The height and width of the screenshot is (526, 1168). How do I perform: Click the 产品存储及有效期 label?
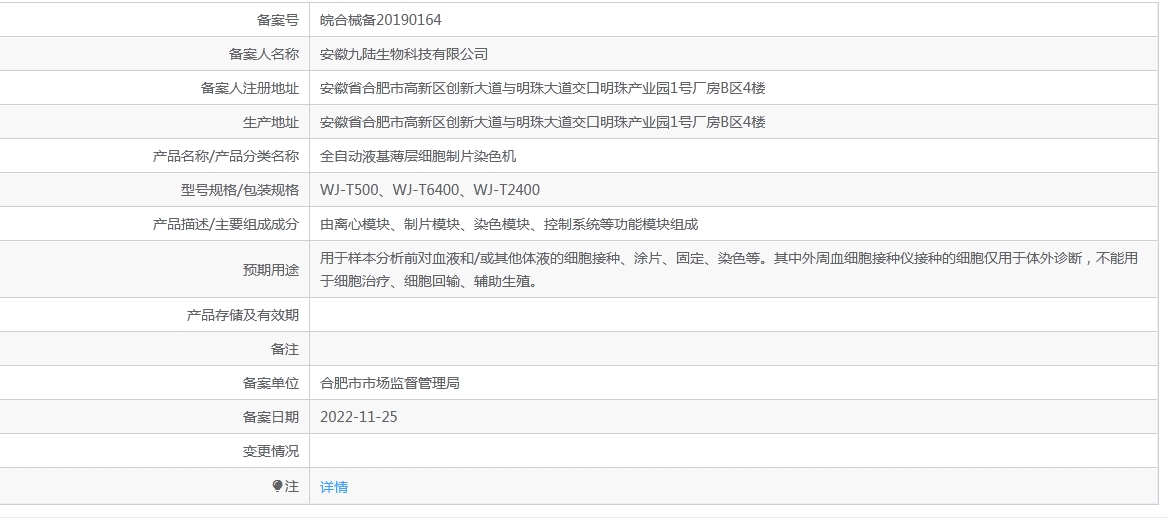coord(243,315)
